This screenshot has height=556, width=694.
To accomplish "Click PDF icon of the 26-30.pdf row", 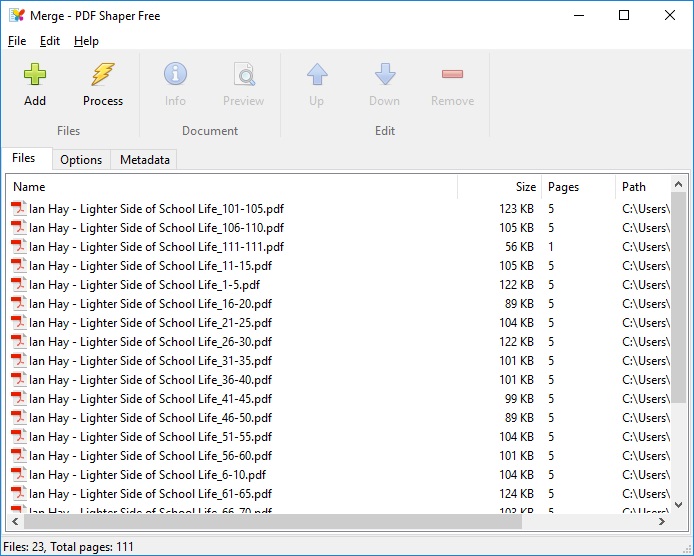I will pyautogui.click(x=19, y=342).
